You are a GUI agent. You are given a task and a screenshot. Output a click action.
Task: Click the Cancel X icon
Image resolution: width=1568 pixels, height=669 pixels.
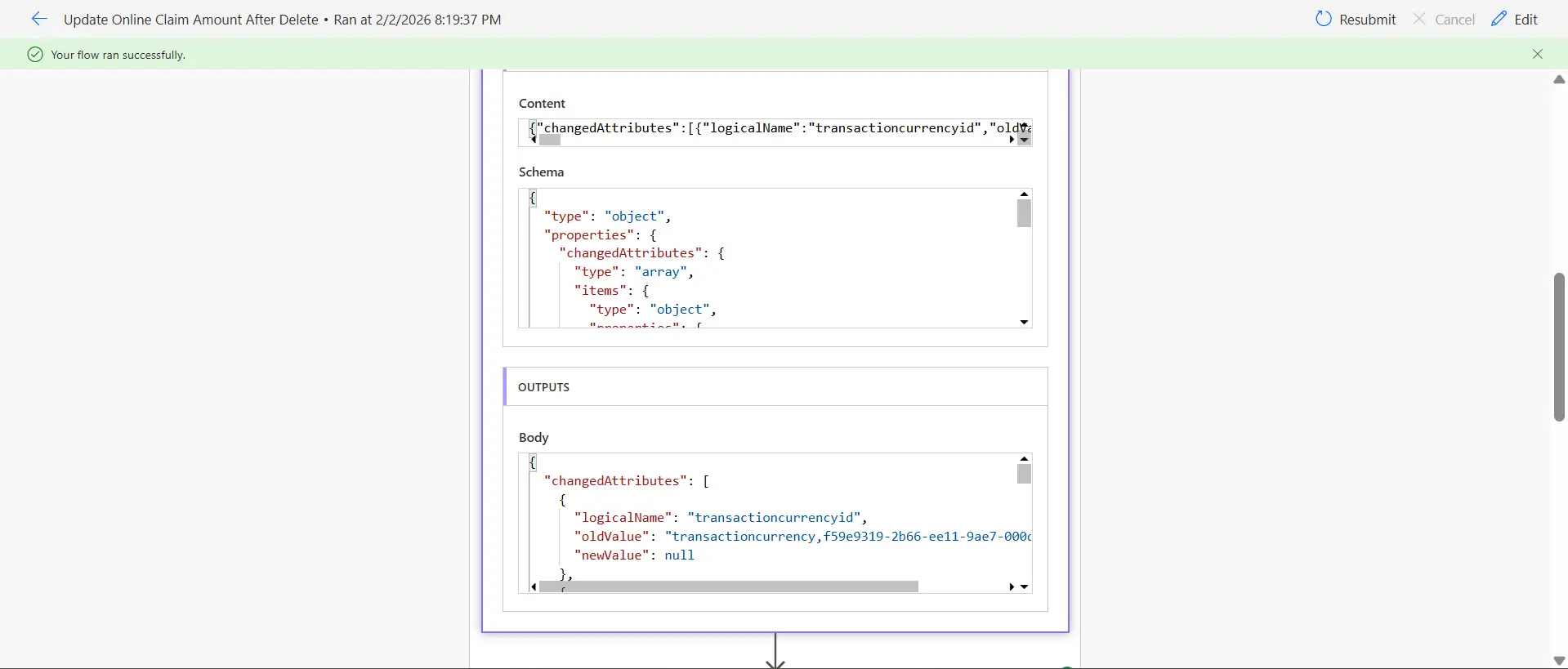[1420, 19]
